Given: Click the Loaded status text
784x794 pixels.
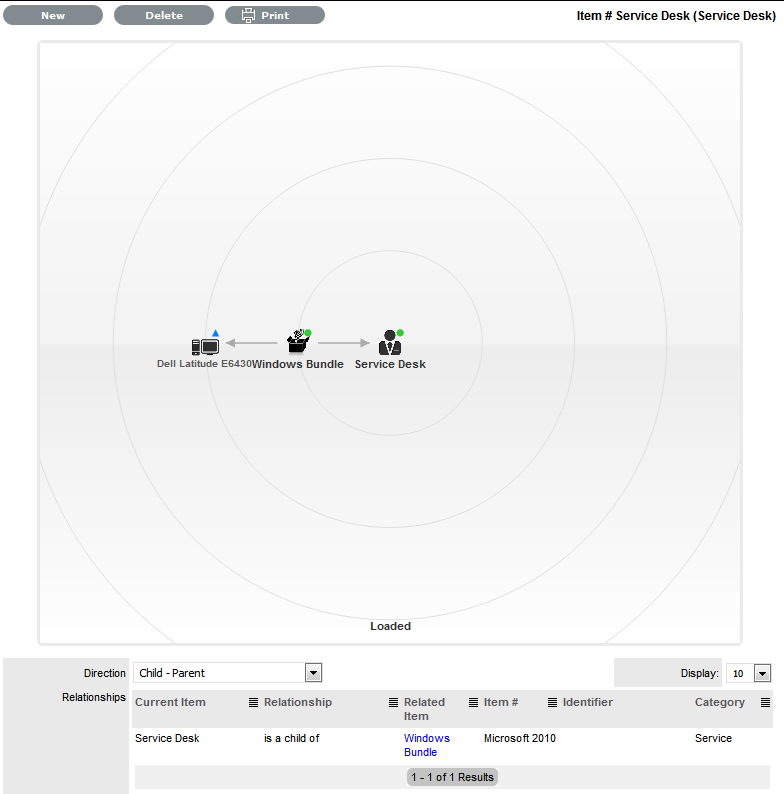Looking at the screenshot, I should click(390, 626).
